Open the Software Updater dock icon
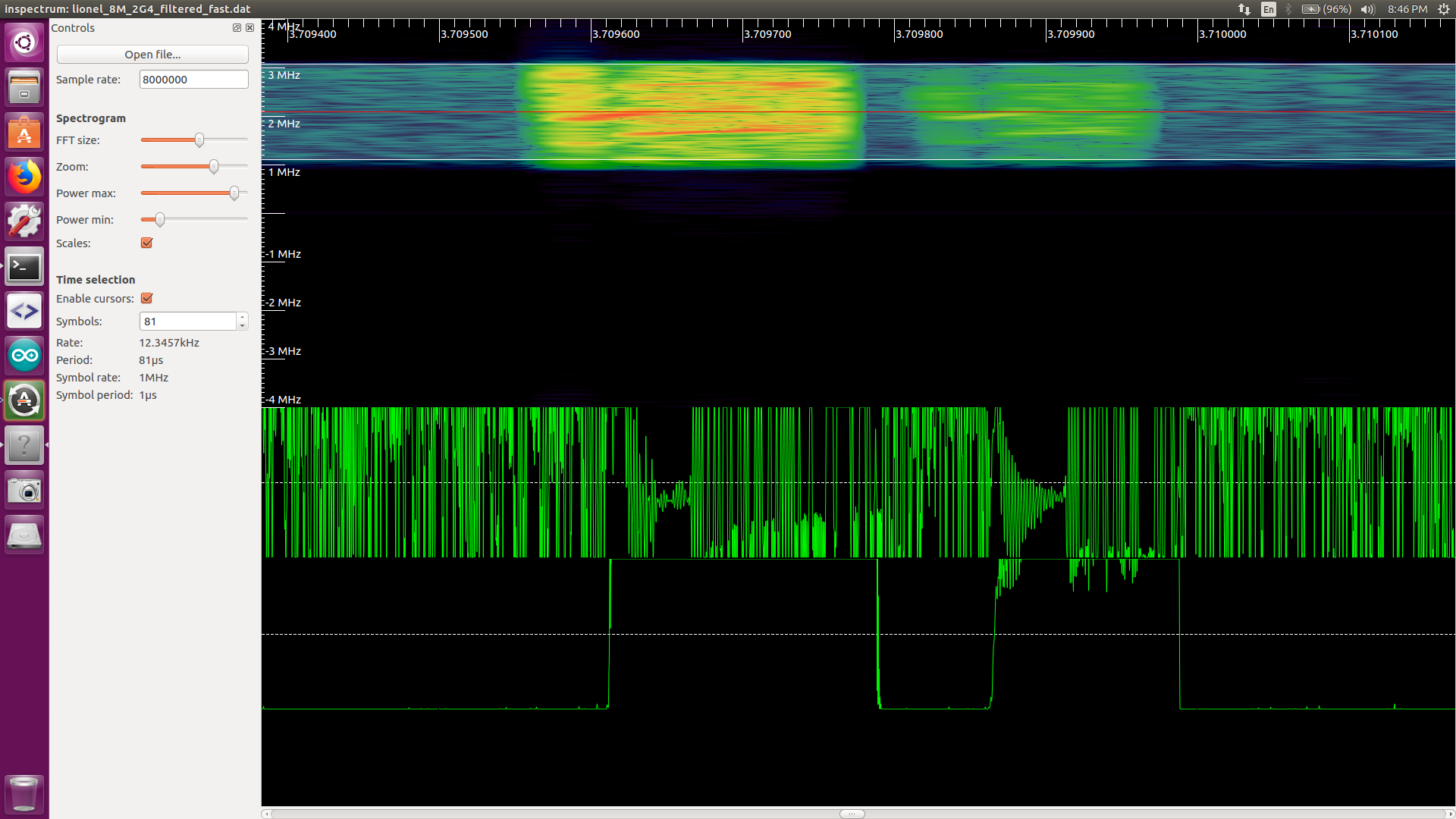 (x=24, y=400)
